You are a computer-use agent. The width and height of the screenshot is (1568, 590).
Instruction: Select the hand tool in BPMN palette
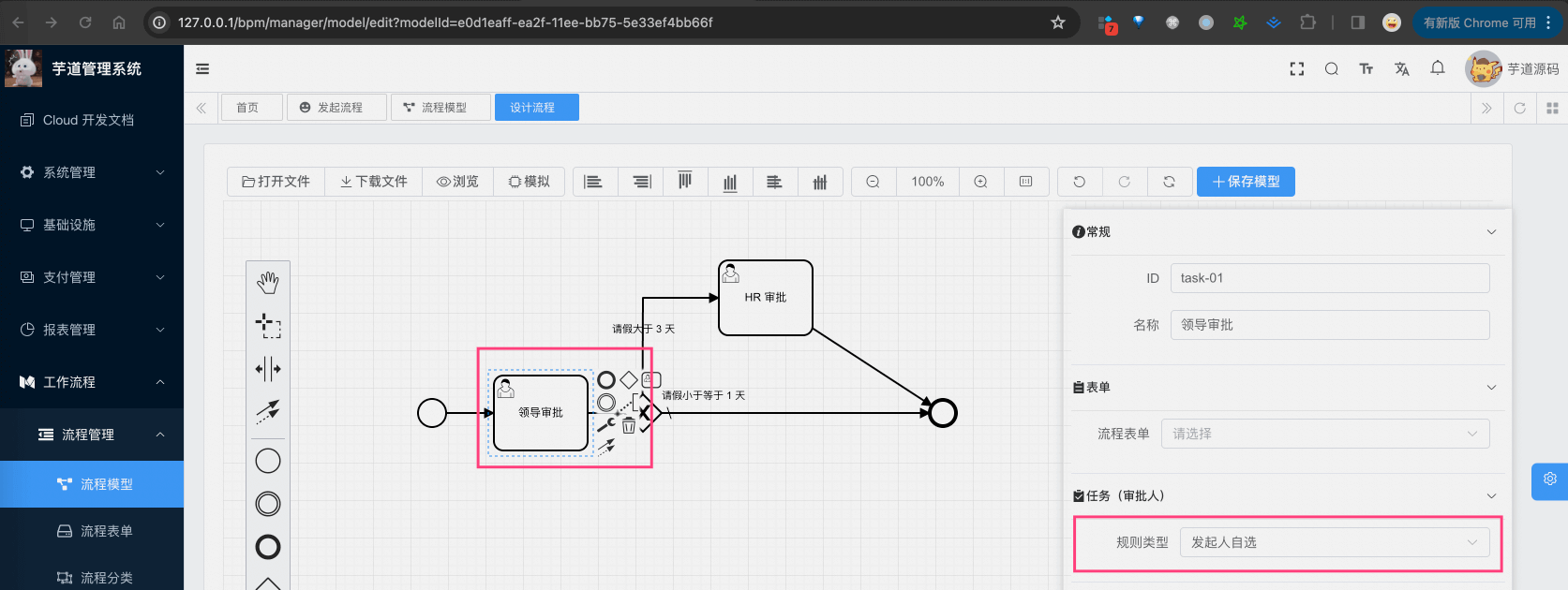point(268,282)
